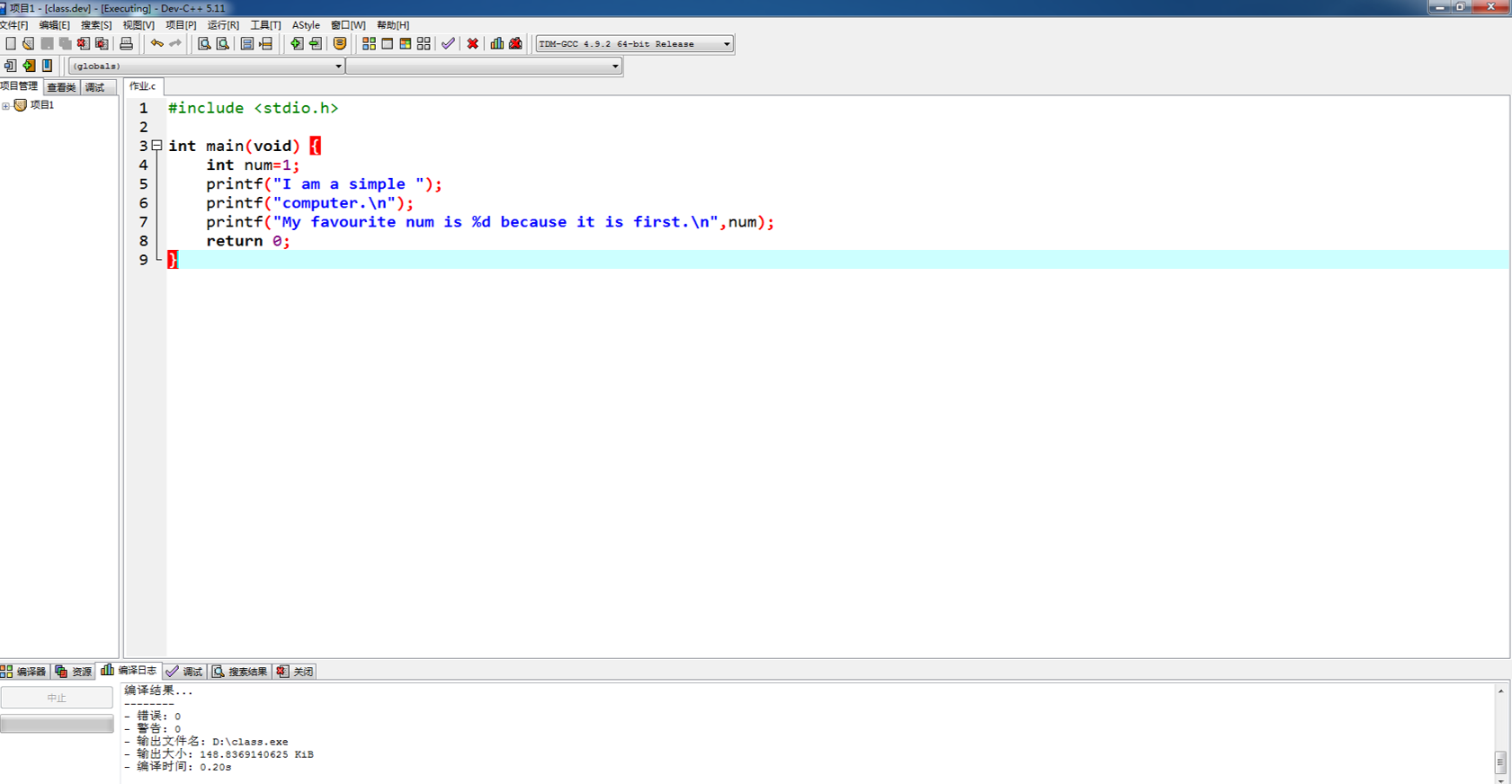
Task: Click the 关闭 bottom panel tab
Action: click(x=295, y=672)
